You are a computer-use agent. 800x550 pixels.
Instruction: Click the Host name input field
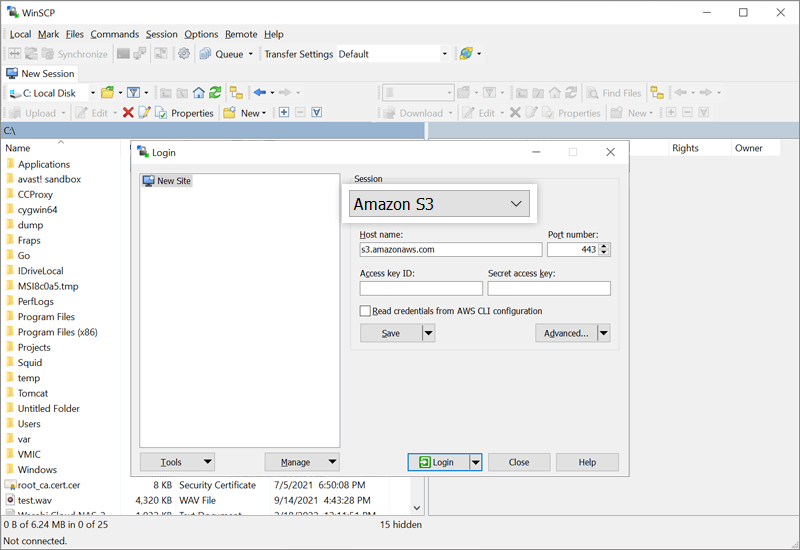pyautogui.click(x=451, y=249)
